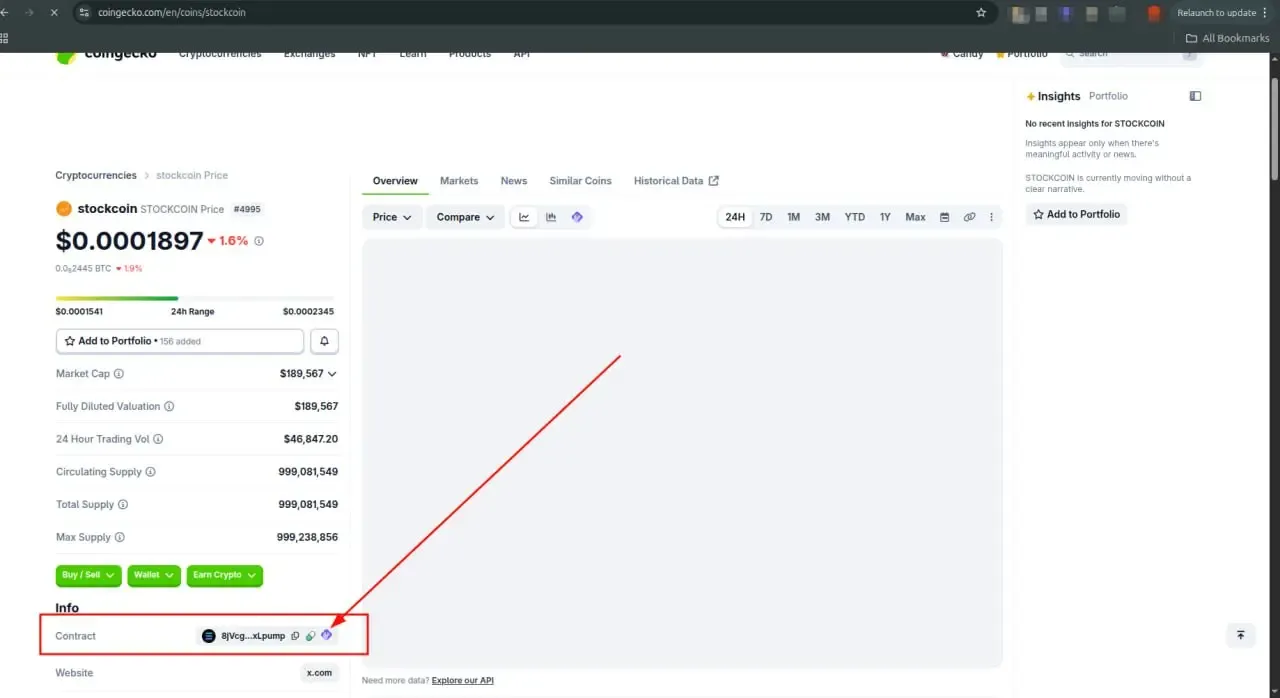Switch to the Markets tab
Viewport: 1280px width, 698px height.
click(459, 181)
